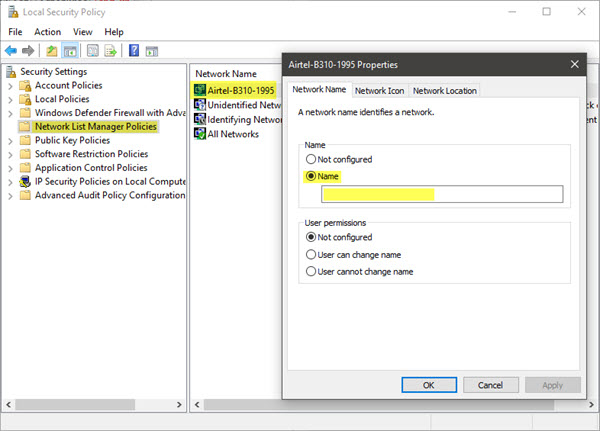Viewport: 600px width, 431px height.
Task: Click the Unidentified Networks list icon
Action: click(x=200, y=104)
